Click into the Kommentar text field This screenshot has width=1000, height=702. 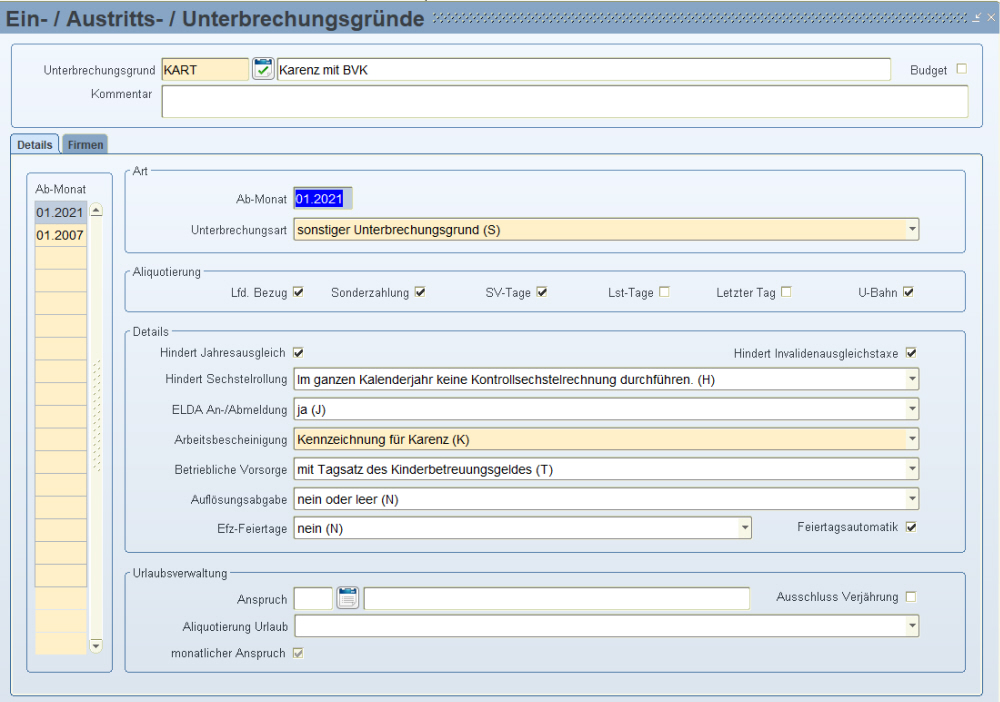click(564, 101)
